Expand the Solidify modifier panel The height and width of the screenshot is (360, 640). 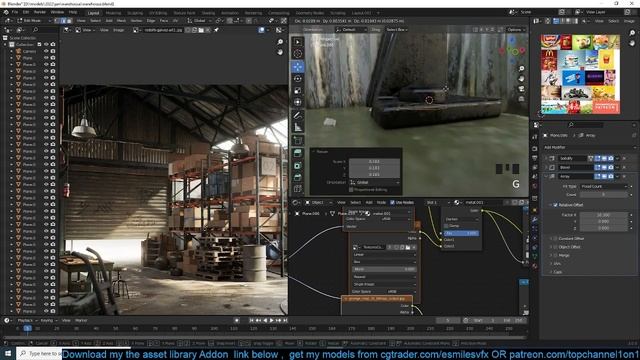pos(547,158)
